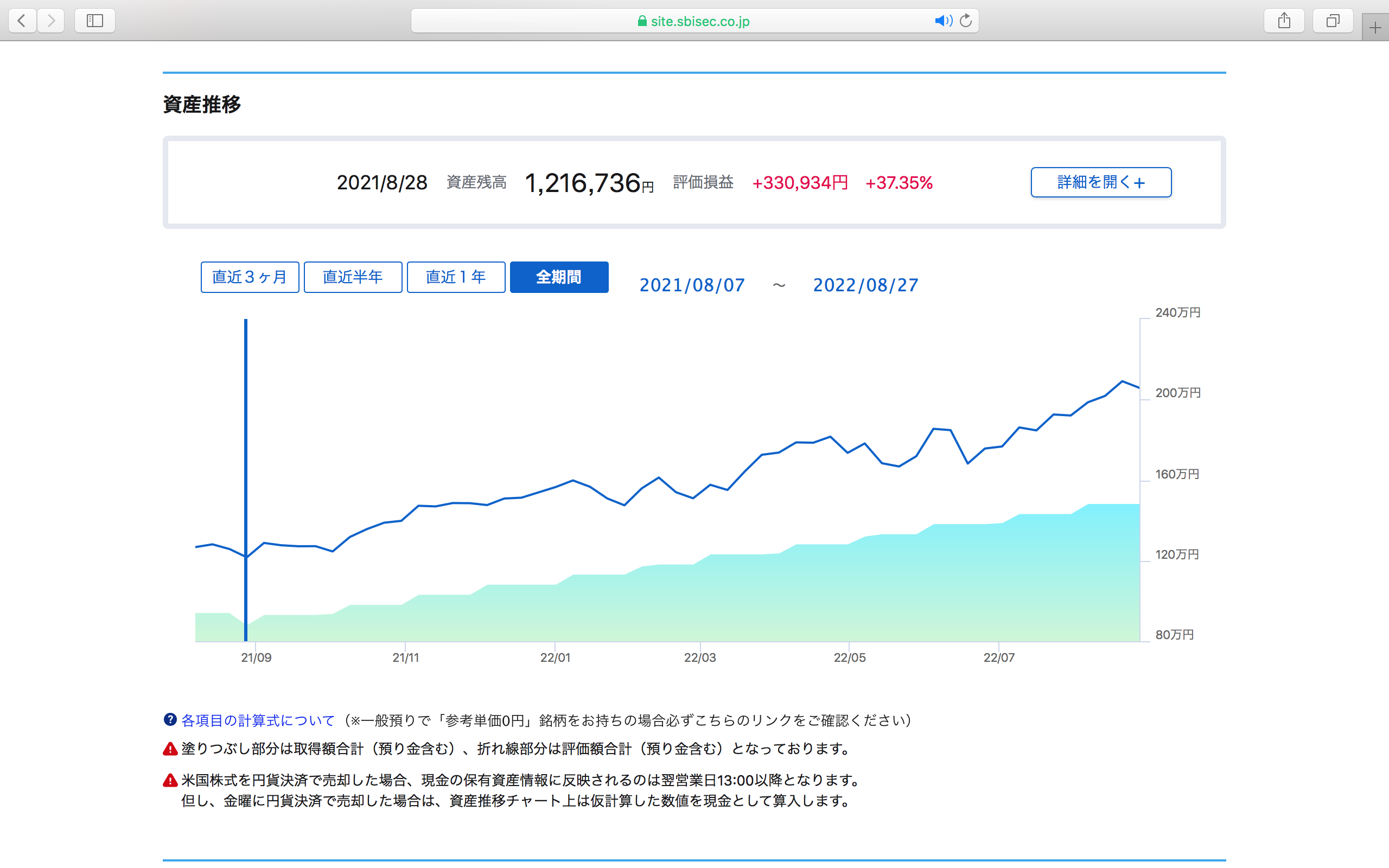Click the 資産残高 label
Screen dimensions: 1389x868
pyautogui.click(x=476, y=183)
